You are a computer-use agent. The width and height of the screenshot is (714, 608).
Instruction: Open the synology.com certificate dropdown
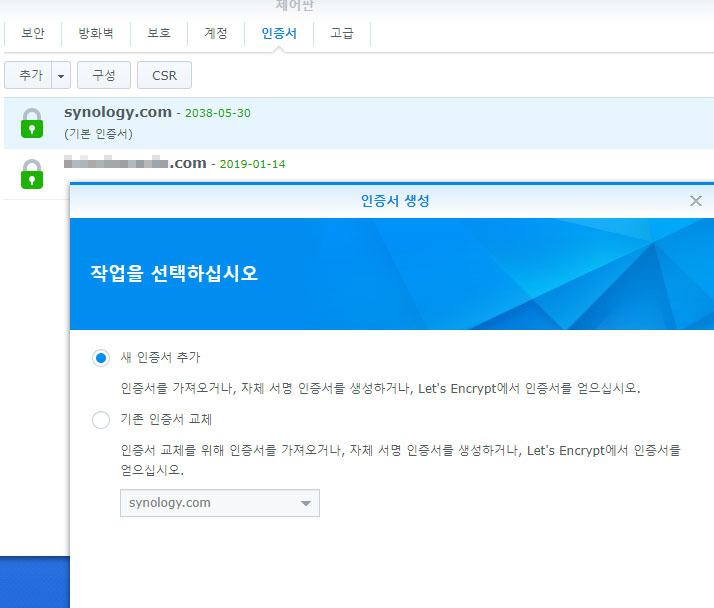219,503
